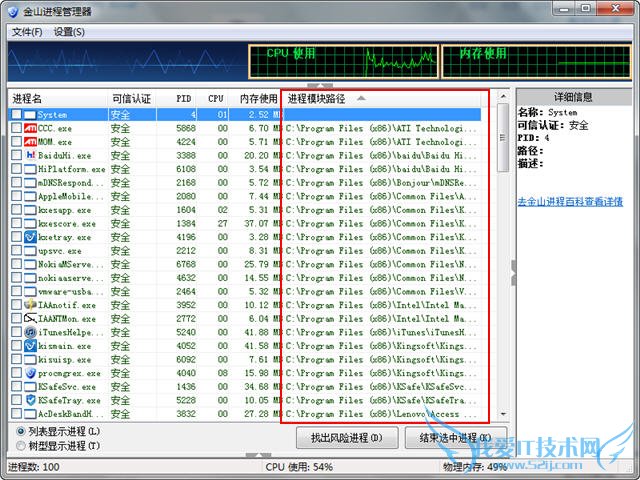Click iTunes path cell for iTunesHelper

(381, 332)
